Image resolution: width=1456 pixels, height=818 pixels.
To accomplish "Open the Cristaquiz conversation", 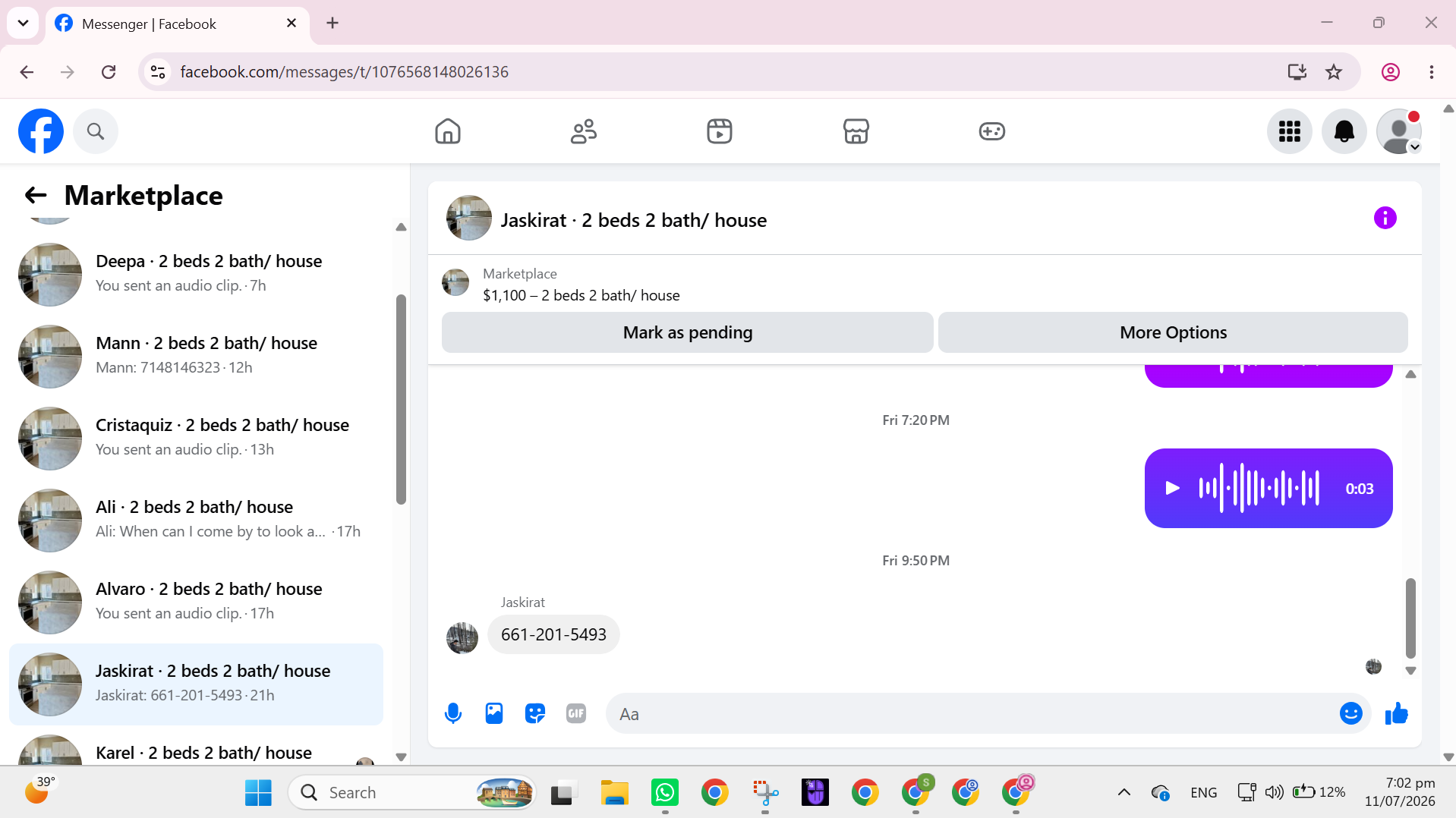I will [196, 438].
